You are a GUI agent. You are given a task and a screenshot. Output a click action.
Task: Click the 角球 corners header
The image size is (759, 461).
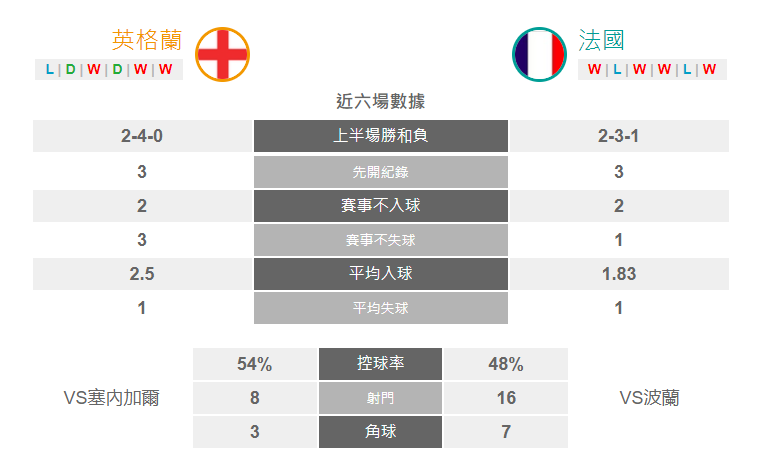[380, 431]
